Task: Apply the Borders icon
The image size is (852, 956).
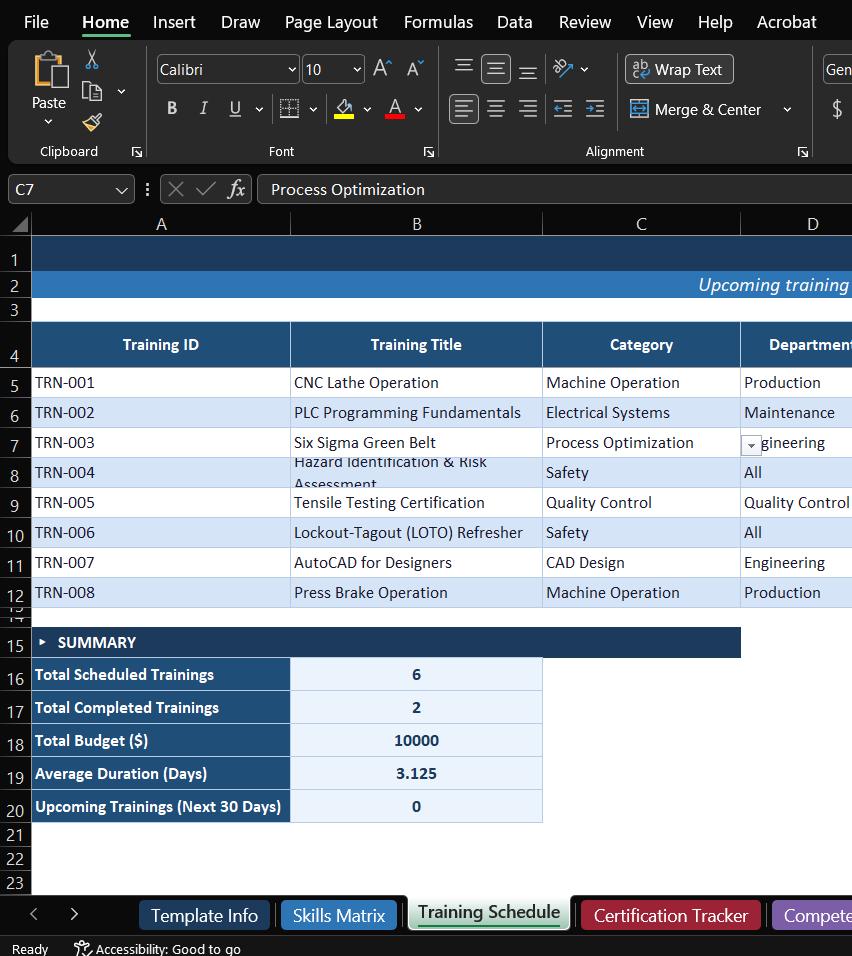Action: 289,109
